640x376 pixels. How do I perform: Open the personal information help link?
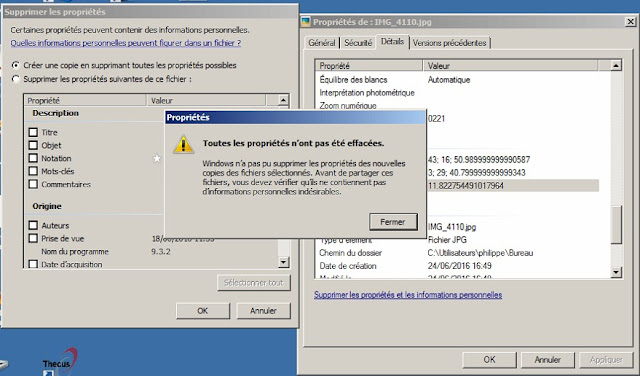126,43
